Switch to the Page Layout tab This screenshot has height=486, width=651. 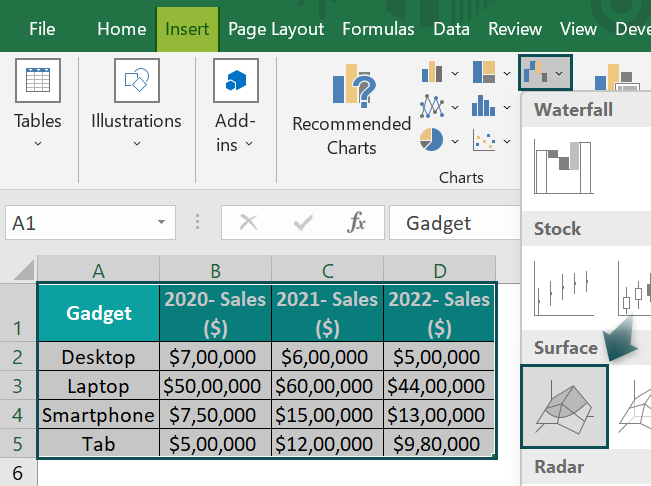click(276, 29)
